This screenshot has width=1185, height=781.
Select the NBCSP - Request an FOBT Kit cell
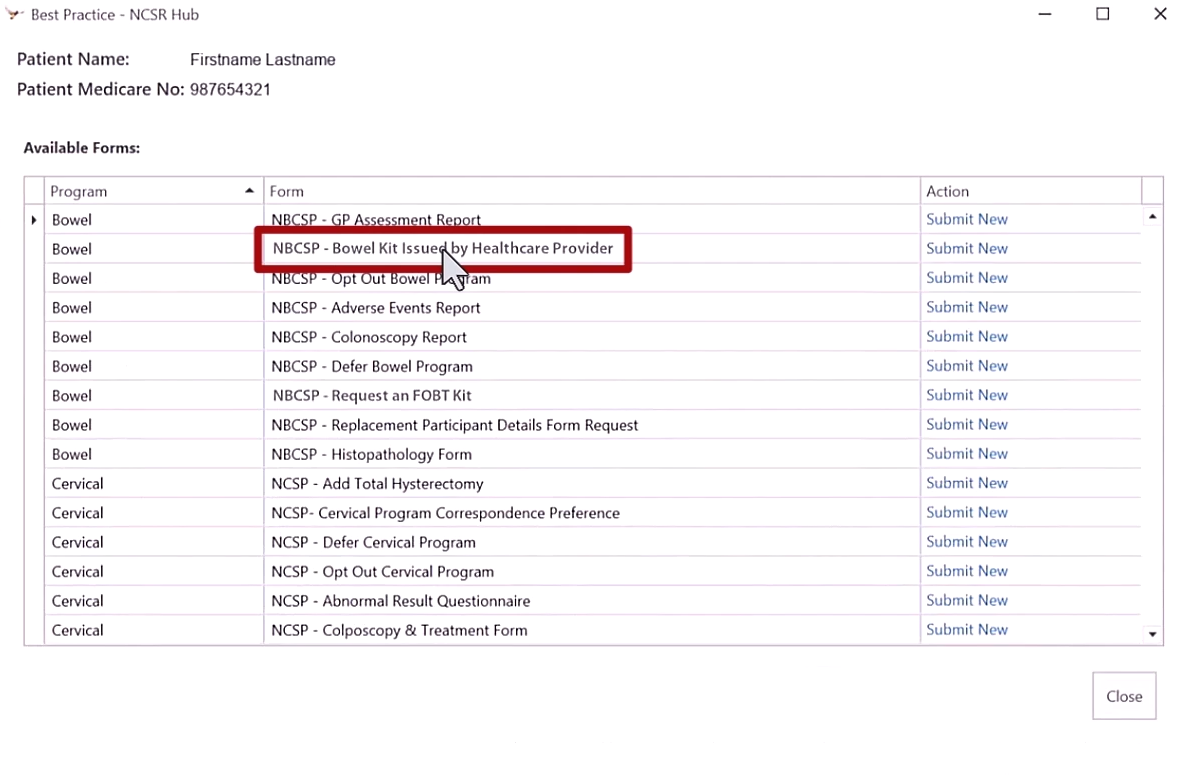592,395
